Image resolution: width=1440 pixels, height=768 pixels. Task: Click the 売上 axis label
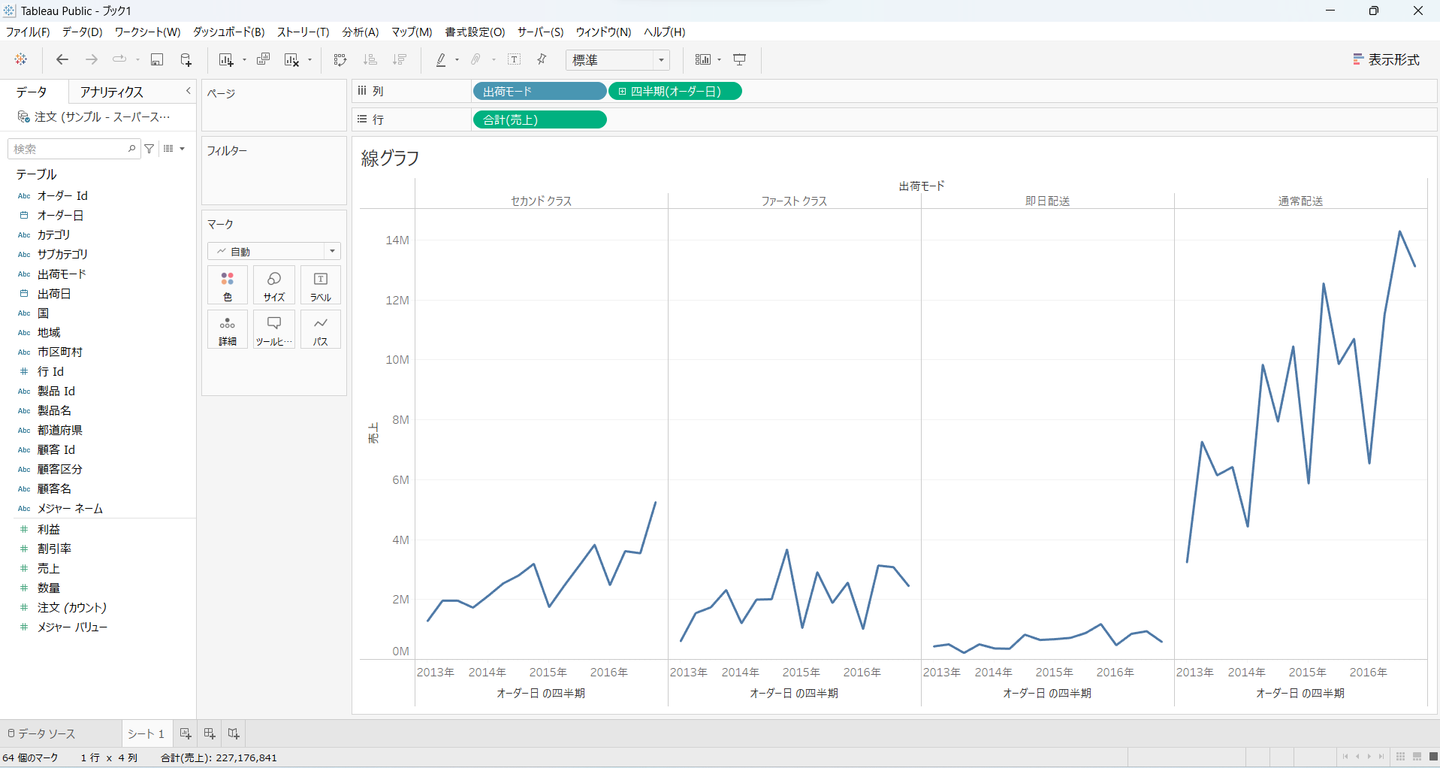(x=373, y=434)
